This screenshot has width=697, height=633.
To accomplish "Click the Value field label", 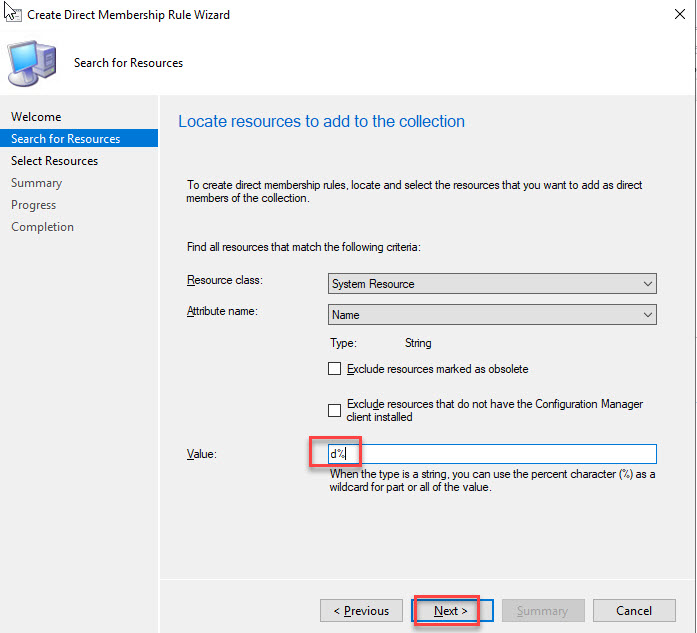I will coord(202,454).
